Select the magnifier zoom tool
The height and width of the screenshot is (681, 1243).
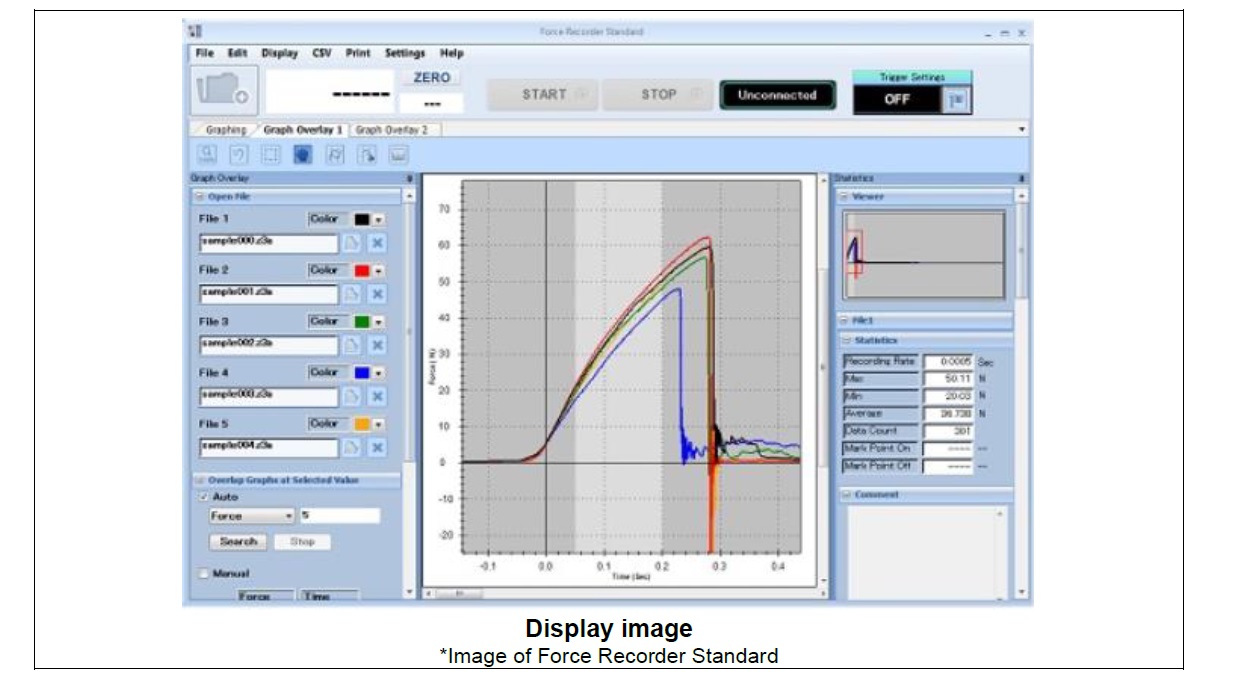tap(208, 155)
